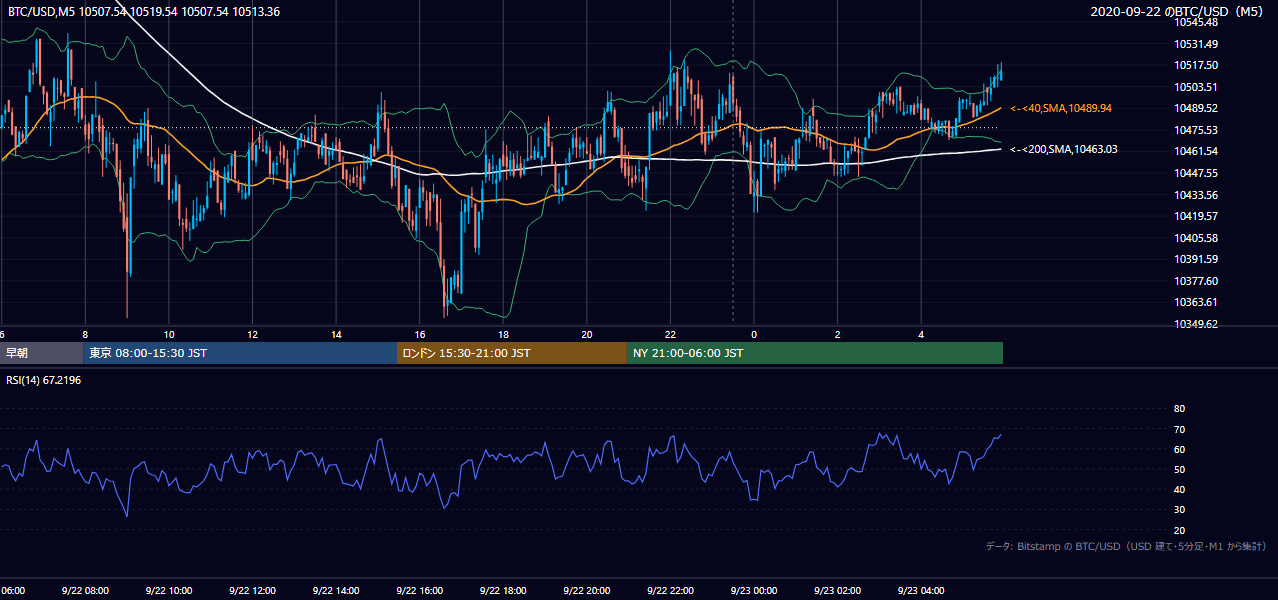Click price axis label 10517.50
The image size is (1278, 600).
coord(1196,65)
